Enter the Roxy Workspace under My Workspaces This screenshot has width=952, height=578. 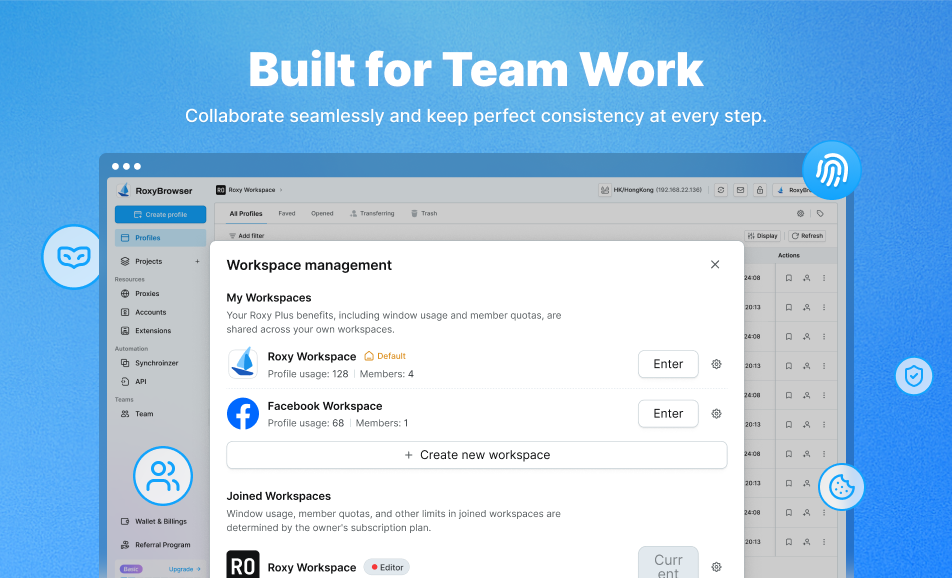pos(668,364)
